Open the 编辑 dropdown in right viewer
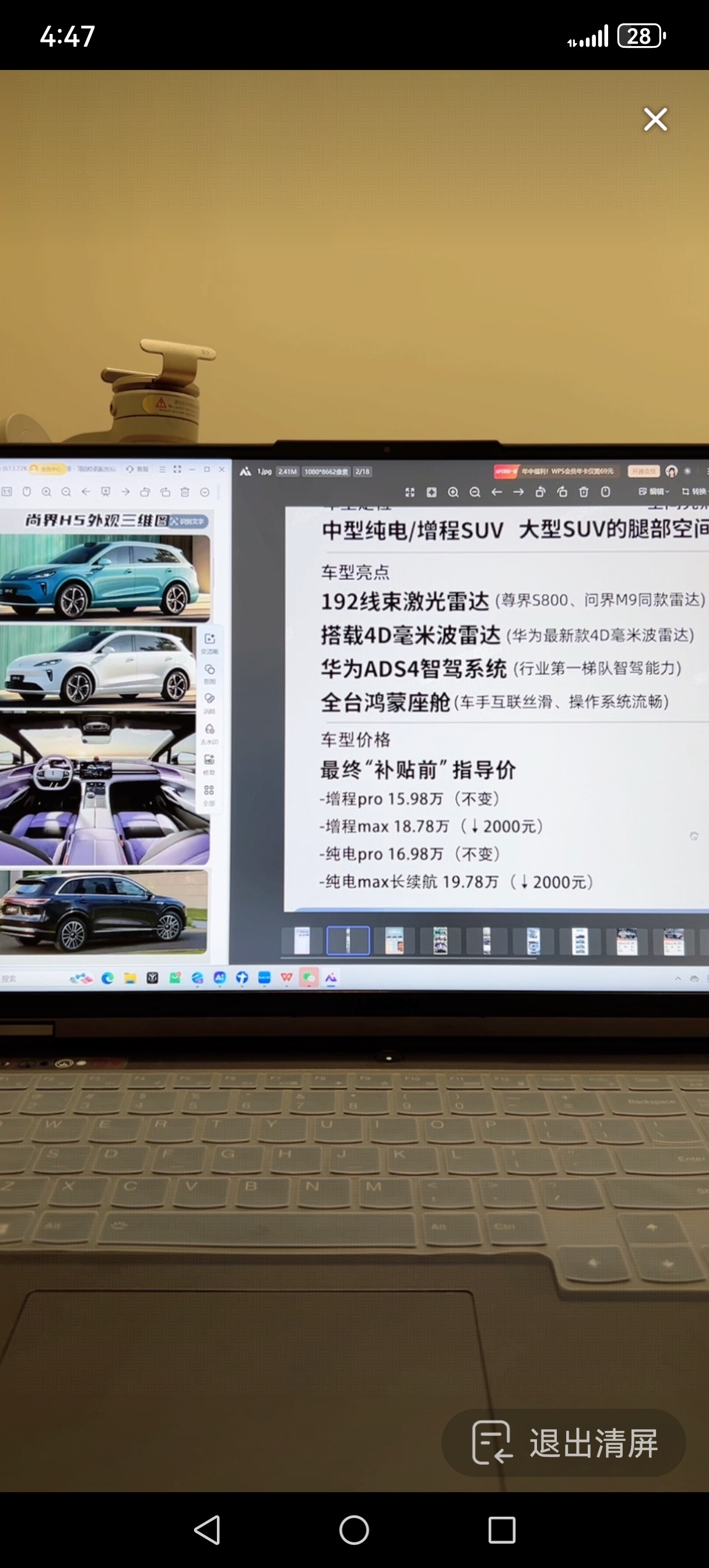This screenshot has height=1568, width=709. 654,491
